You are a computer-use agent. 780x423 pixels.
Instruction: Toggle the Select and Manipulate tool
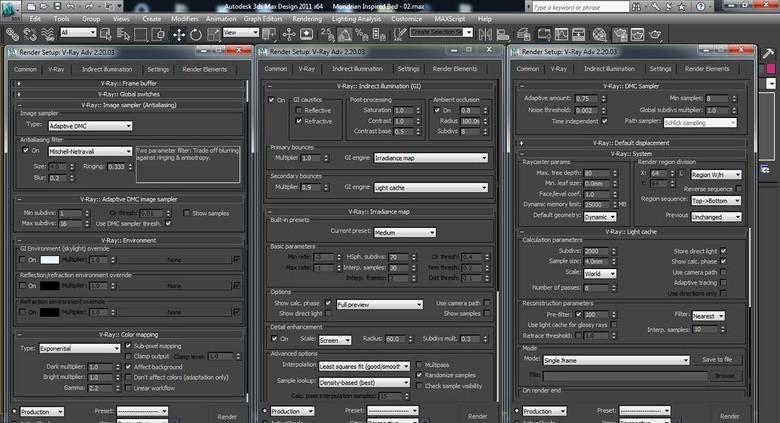[x=289, y=34]
